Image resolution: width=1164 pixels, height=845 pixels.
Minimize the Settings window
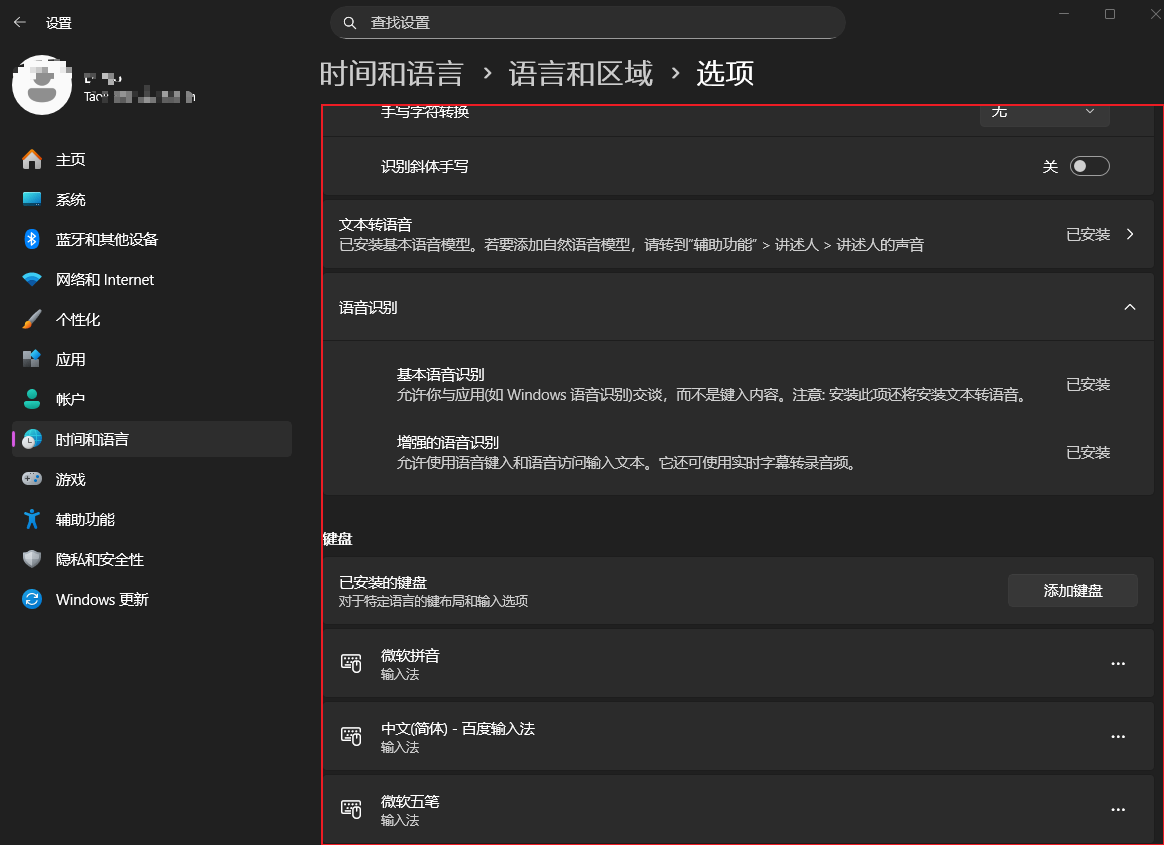tap(1064, 14)
